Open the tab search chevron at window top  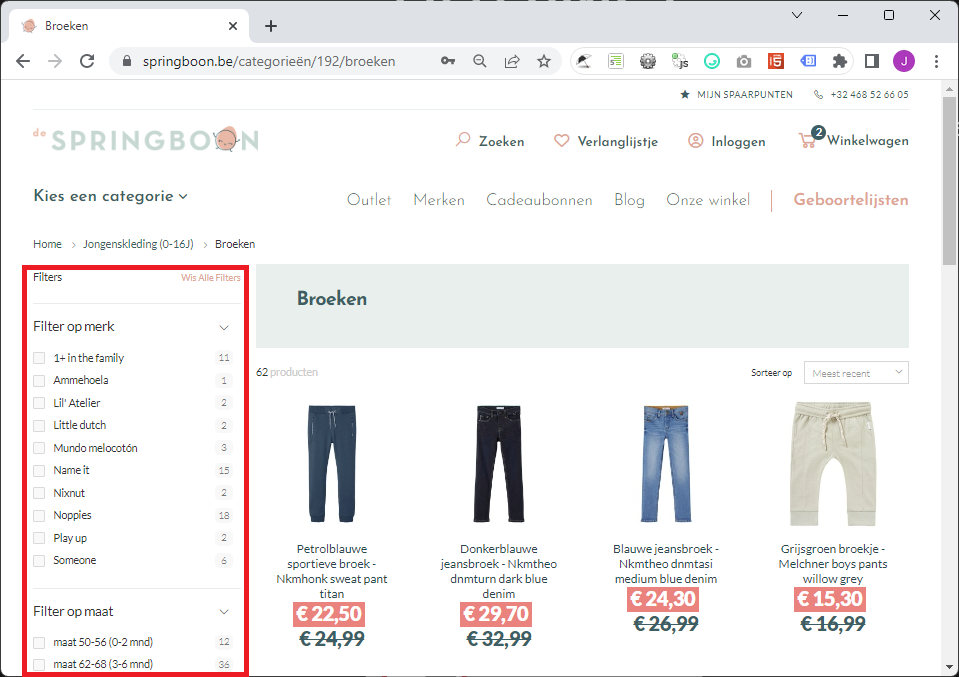pos(797,15)
